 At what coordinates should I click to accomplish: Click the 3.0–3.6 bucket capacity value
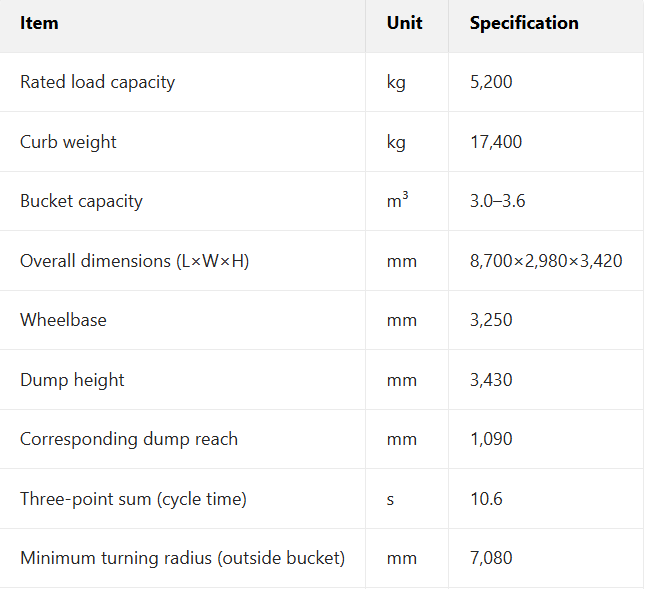(498, 201)
